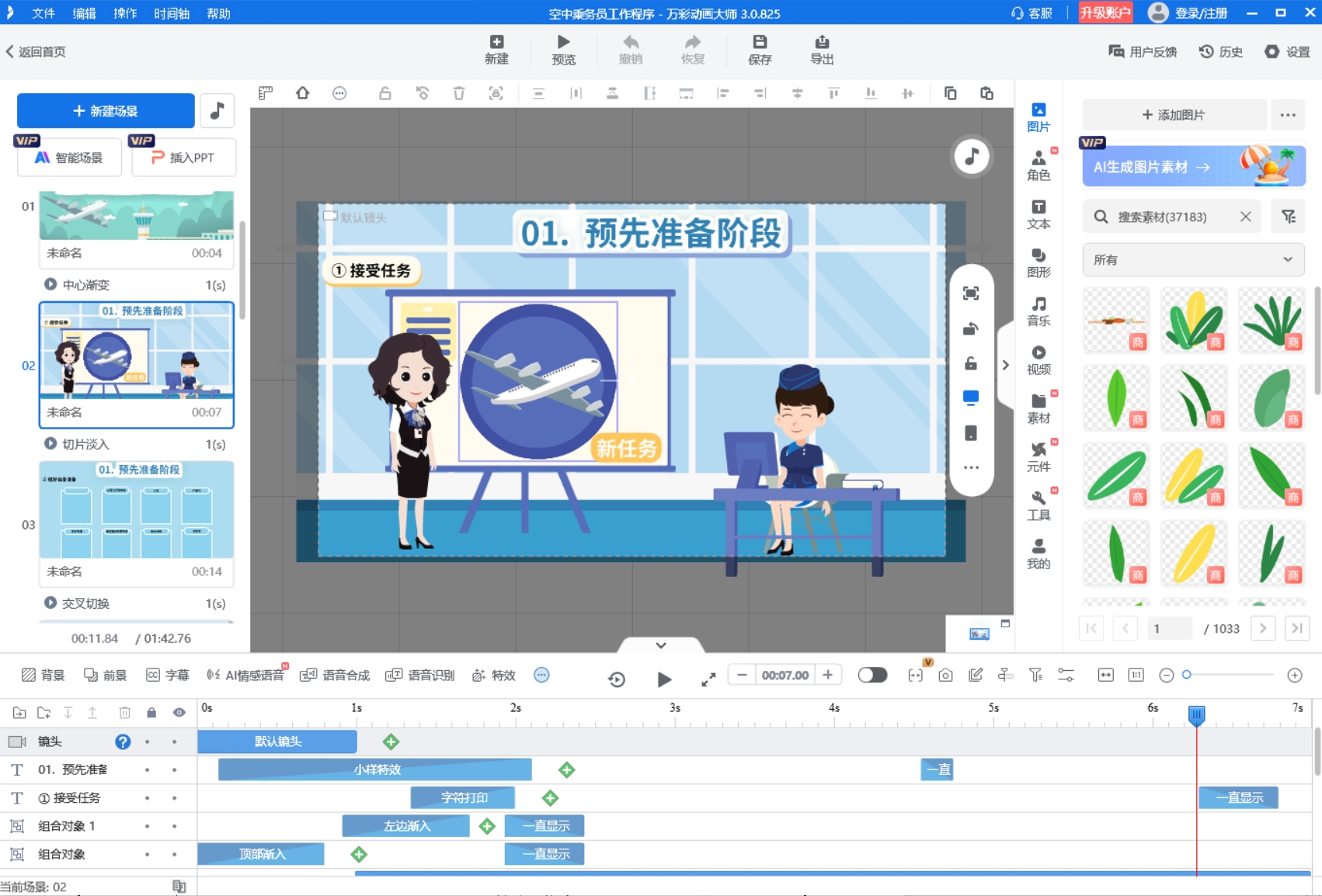Select the Shapes (图形) sidebar icon
Screen dimensions: 1322x896
pos(1038,262)
